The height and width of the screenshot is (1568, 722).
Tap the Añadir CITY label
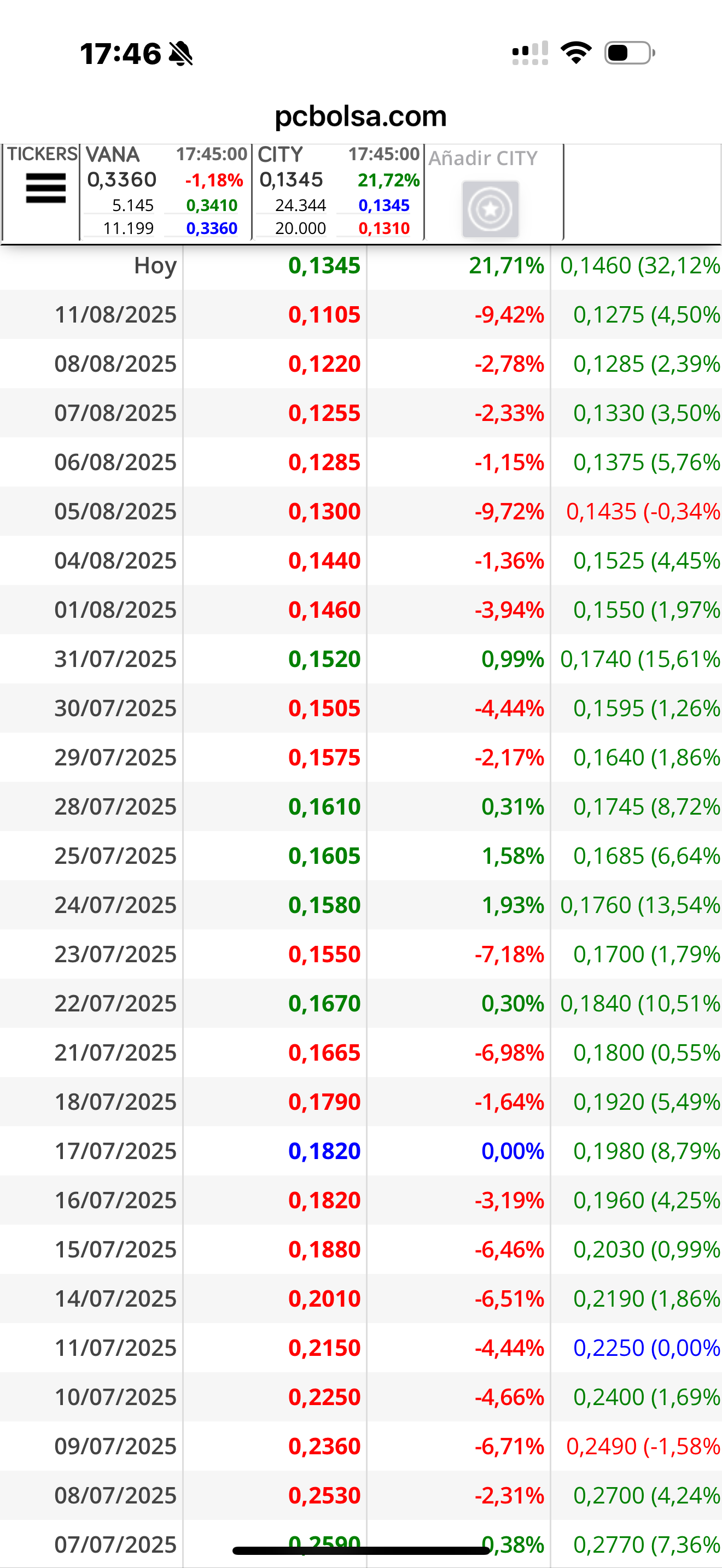[x=483, y=158]
